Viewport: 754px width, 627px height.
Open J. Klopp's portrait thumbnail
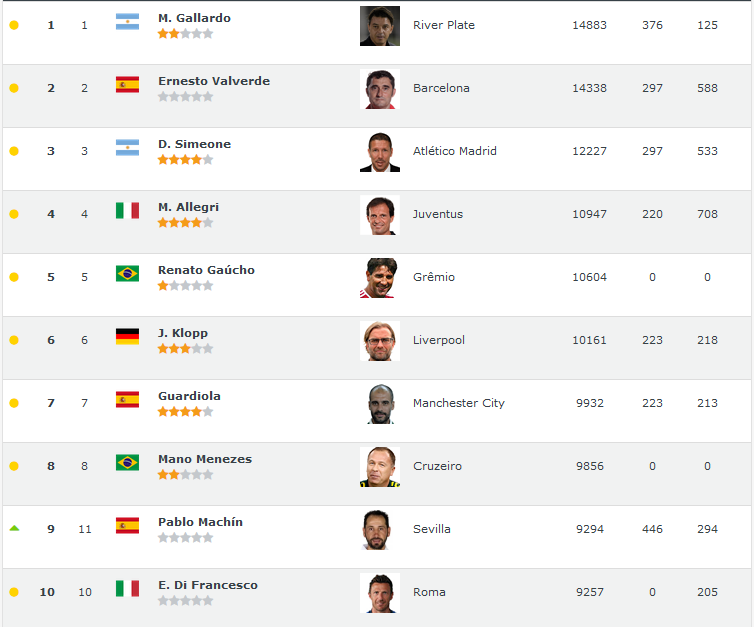pos(380,341)
